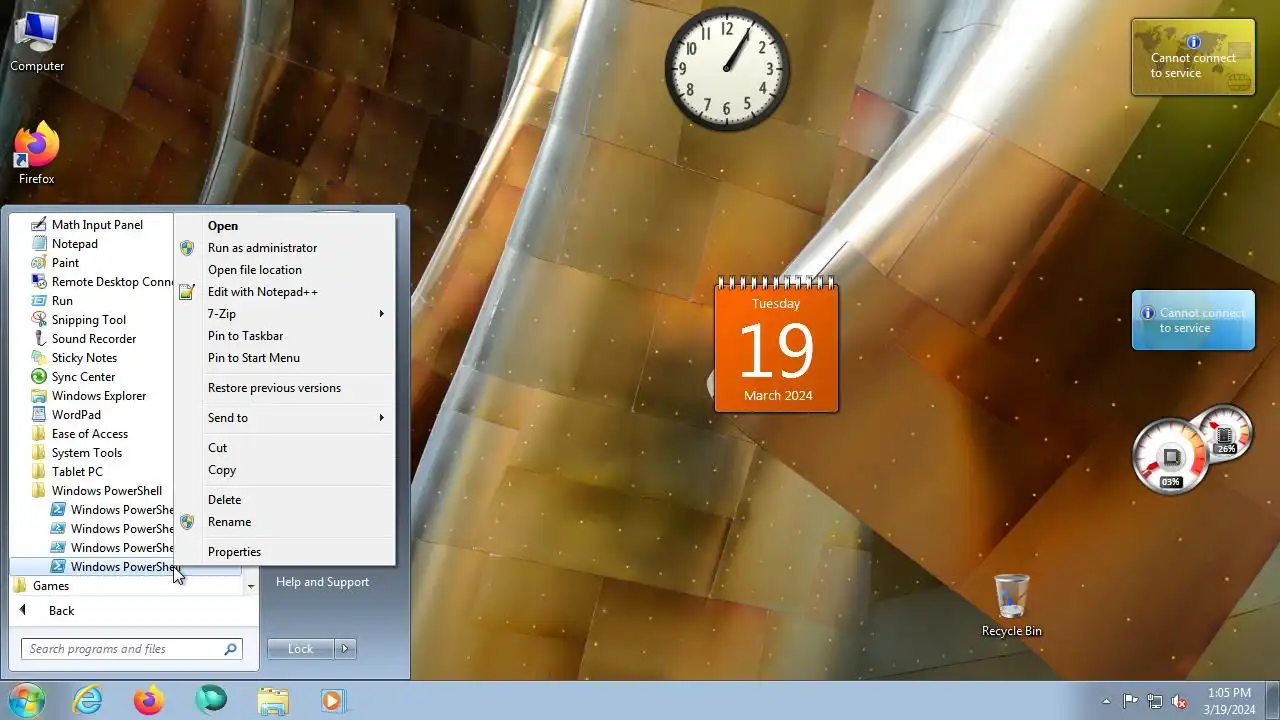This screenshot has width=1280, height=720.
Task: Choose Restore previous versions
Action: (286, 388)
